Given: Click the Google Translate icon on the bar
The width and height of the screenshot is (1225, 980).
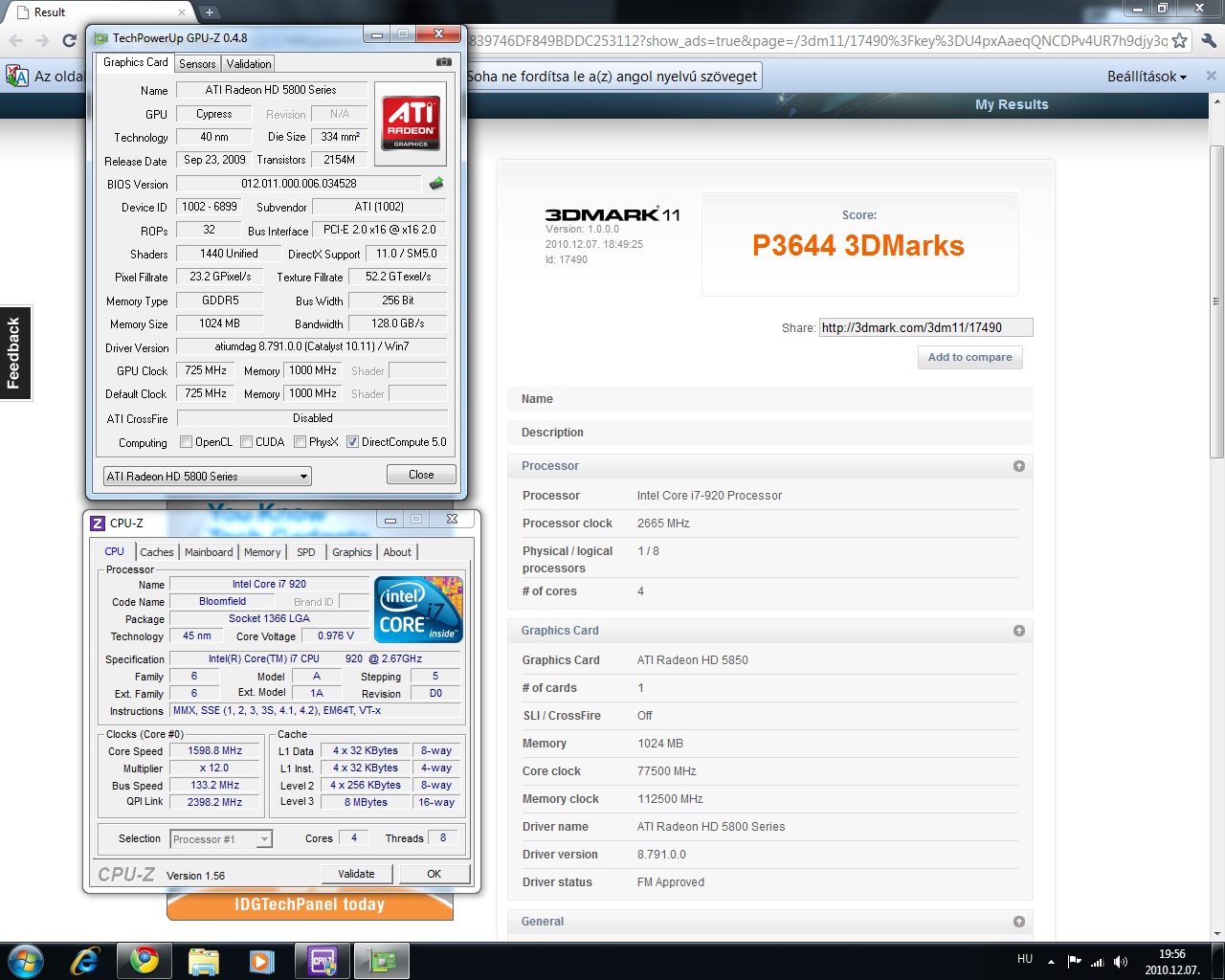Looking at the screenshot, I should tap(17, 76).
